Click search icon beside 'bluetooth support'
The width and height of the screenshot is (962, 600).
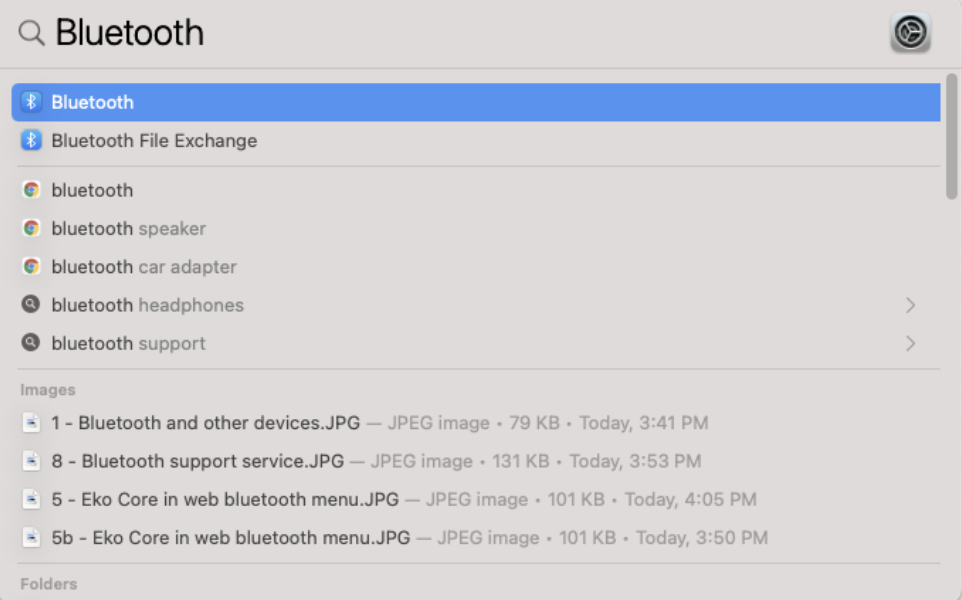31,342
